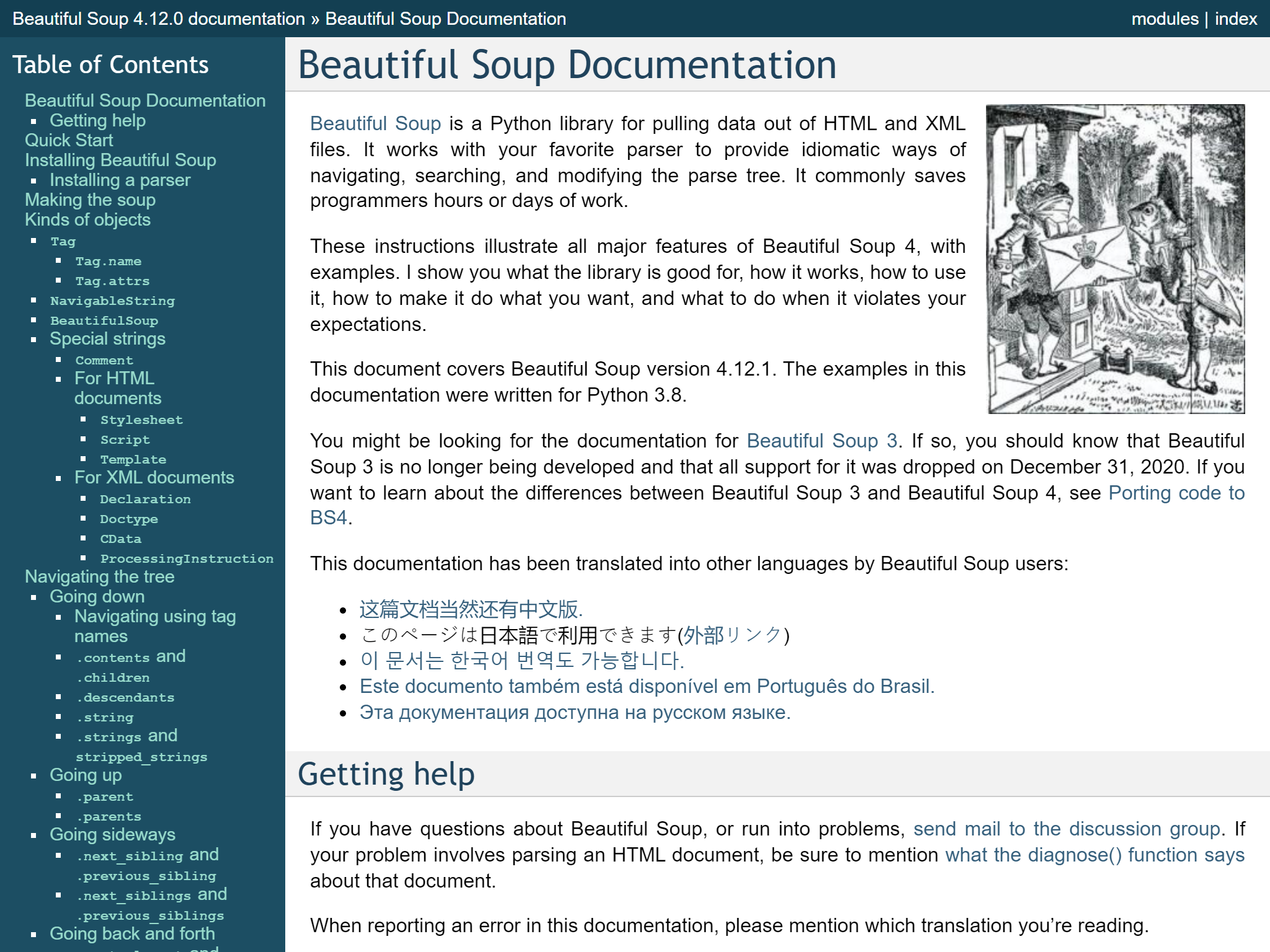1270x952 pixels.
Task: Click the Beautiful Soup link in intro paragraph
Action: pyautogui.click(x=375, y=123)
